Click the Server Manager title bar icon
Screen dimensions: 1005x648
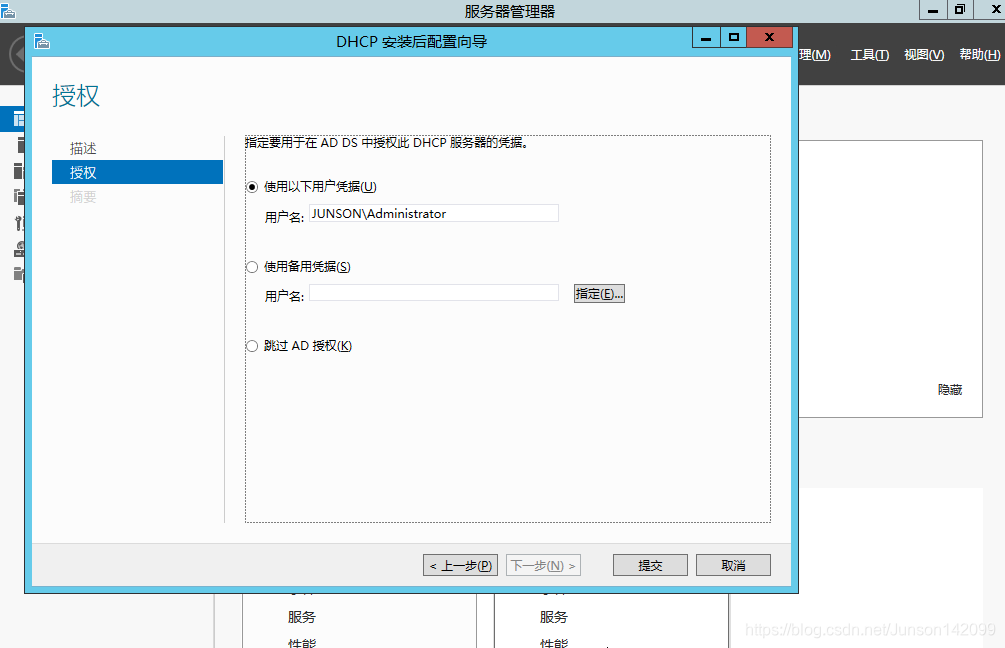pyautogui.click(x=8, y=10)
